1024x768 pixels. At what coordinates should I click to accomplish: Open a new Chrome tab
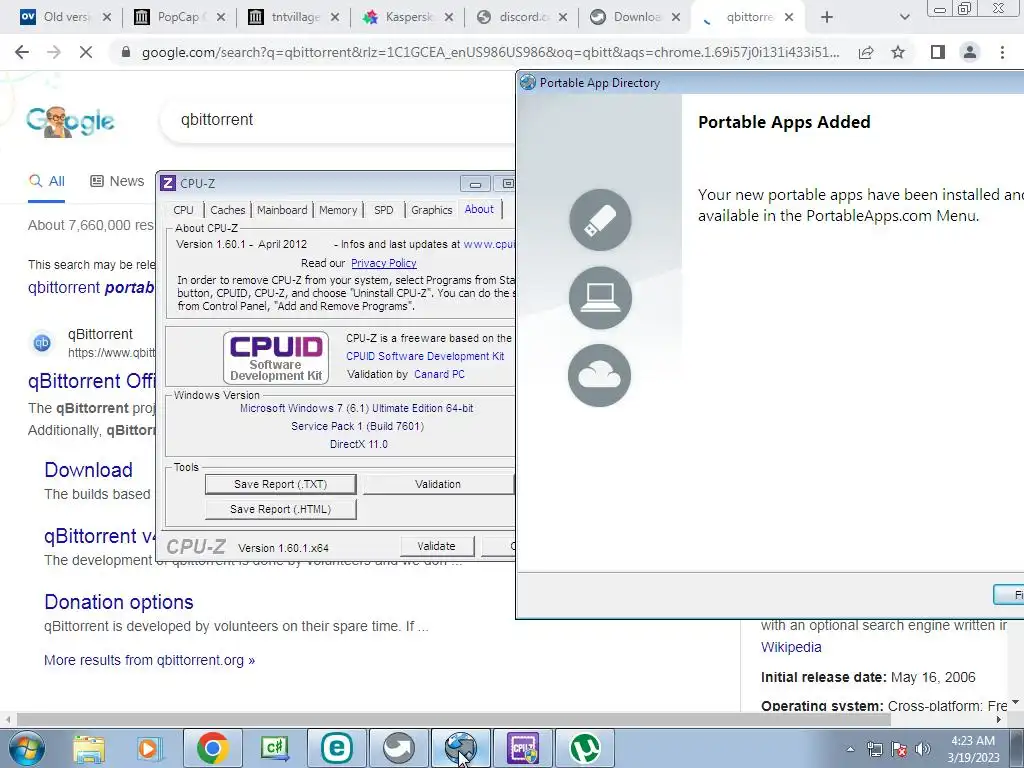coord(827,17)
